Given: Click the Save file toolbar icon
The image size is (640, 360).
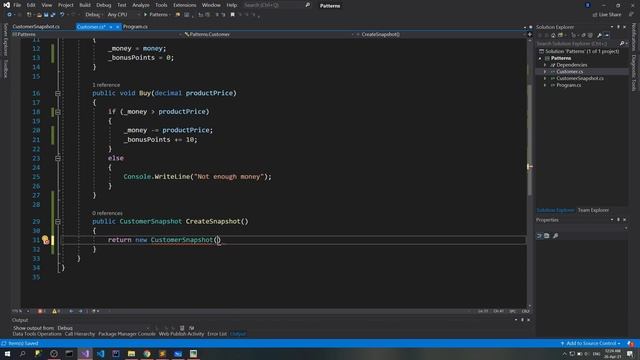Looking at the screenshot, I should [x=46, y=15].
